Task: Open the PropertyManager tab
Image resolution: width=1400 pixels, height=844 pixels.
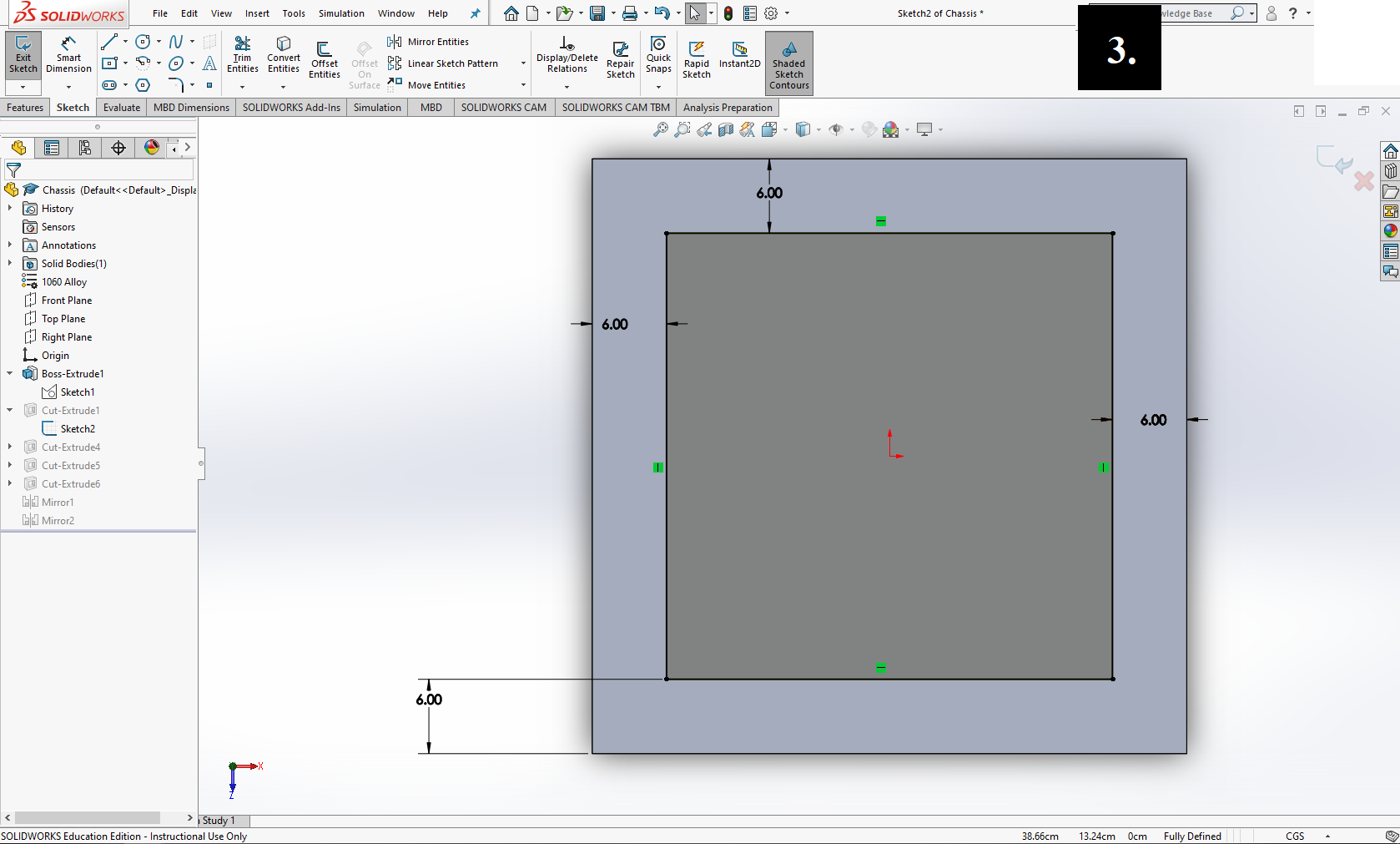Action: [52, 148]
